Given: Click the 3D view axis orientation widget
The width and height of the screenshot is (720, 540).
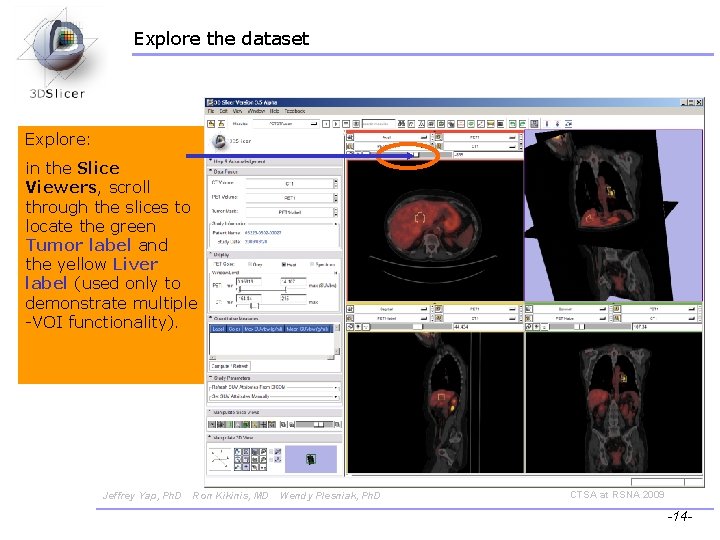Looking at the screenshot, I should click(x=220, y=459).
